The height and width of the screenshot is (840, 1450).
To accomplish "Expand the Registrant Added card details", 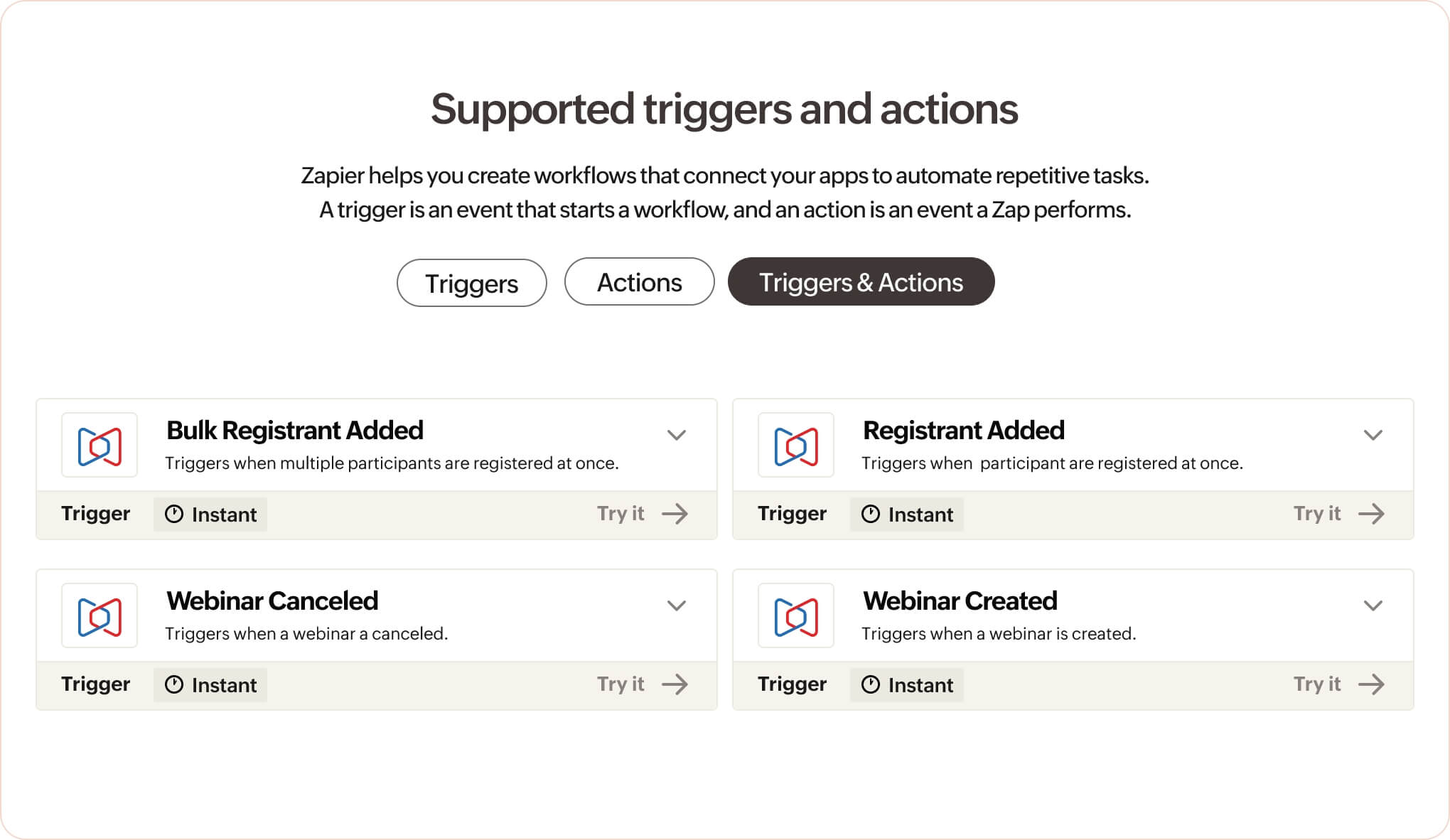I will click(1374, 434).
